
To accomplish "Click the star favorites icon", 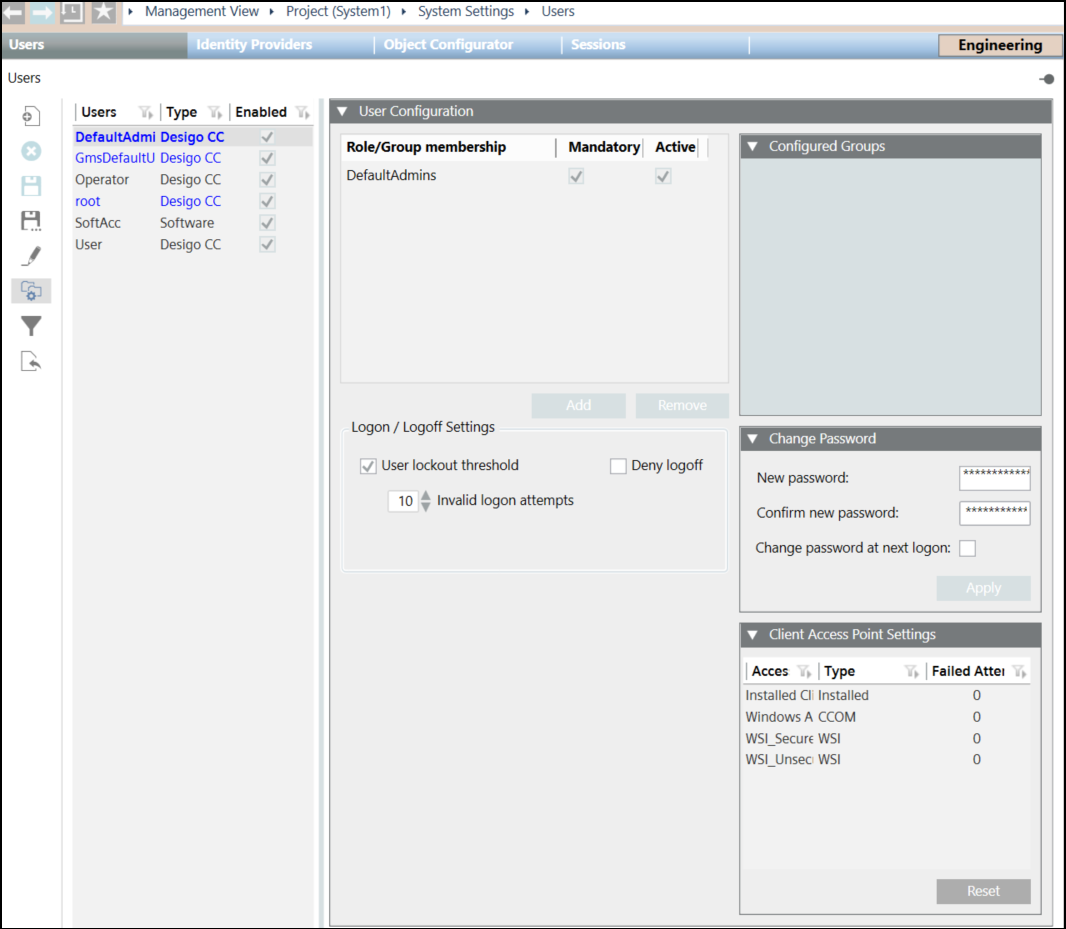I will pos(103,12).
